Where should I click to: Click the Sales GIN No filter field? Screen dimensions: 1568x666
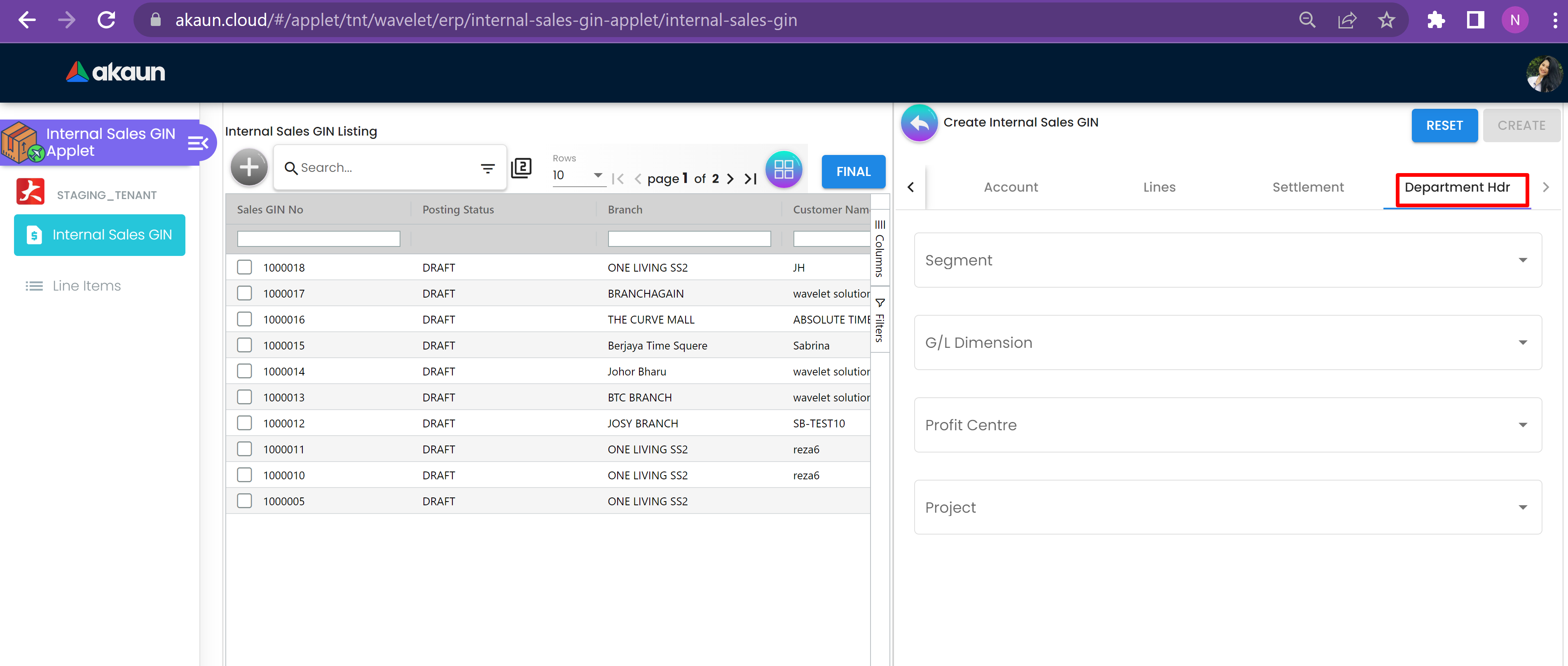[318, 239]
